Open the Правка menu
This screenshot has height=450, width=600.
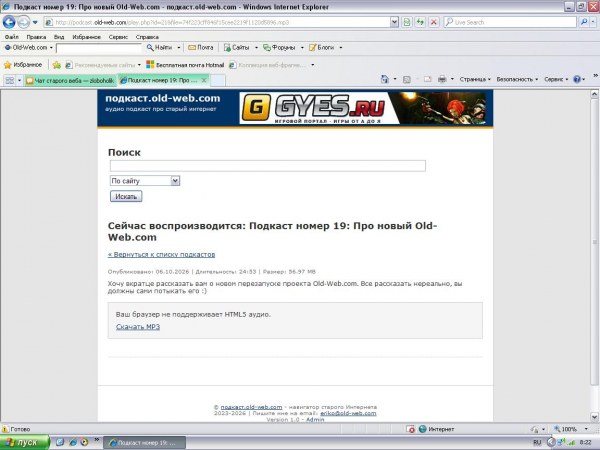click(36, 37)
